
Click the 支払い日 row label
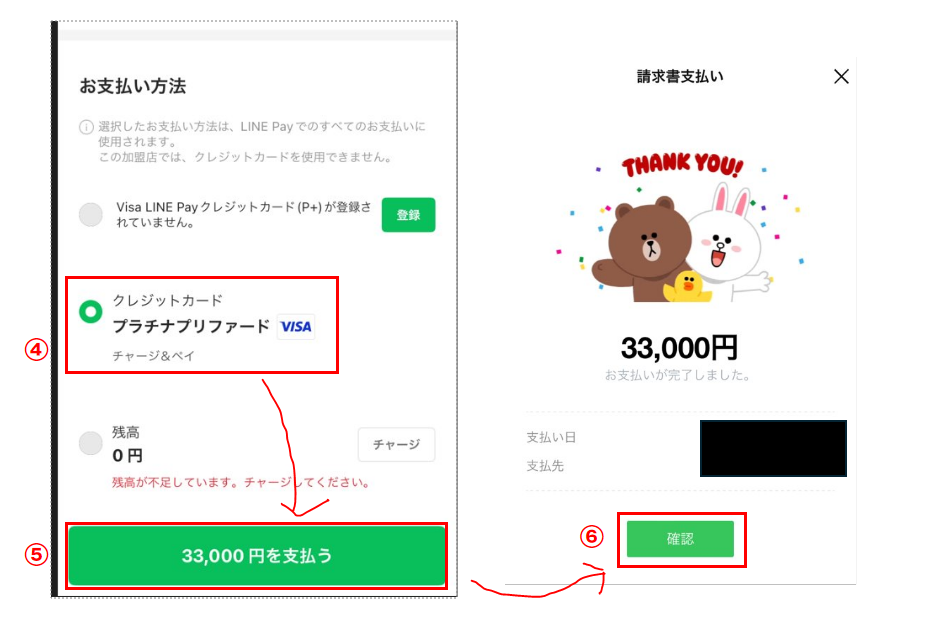(x=551, y=437)
